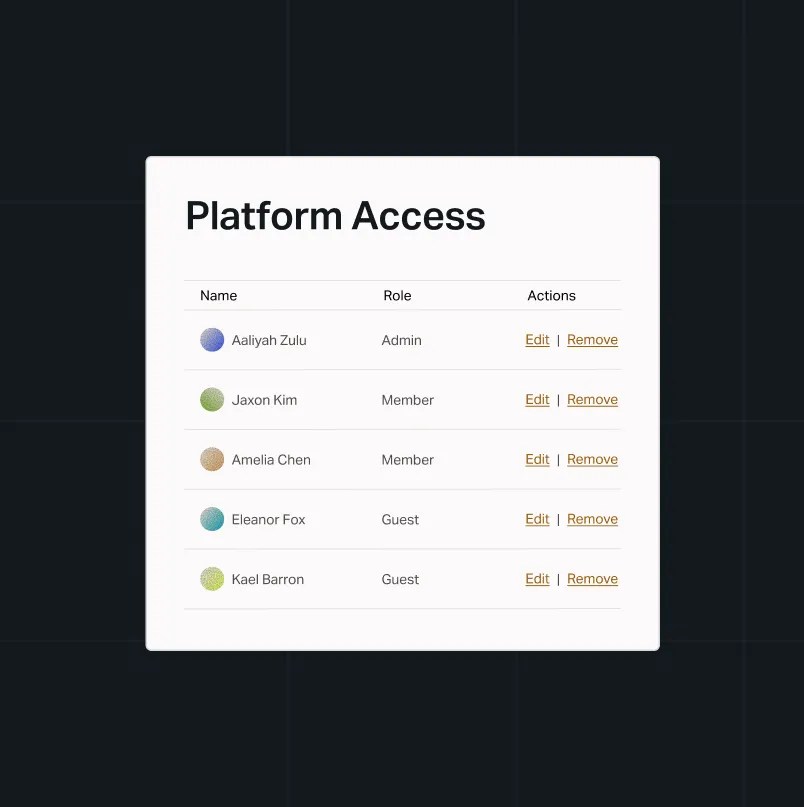Screen dimensions: 804x807
Task: Select the name Aaliyah Zulu
Action: pyautogui.click(x=269, y=340)
